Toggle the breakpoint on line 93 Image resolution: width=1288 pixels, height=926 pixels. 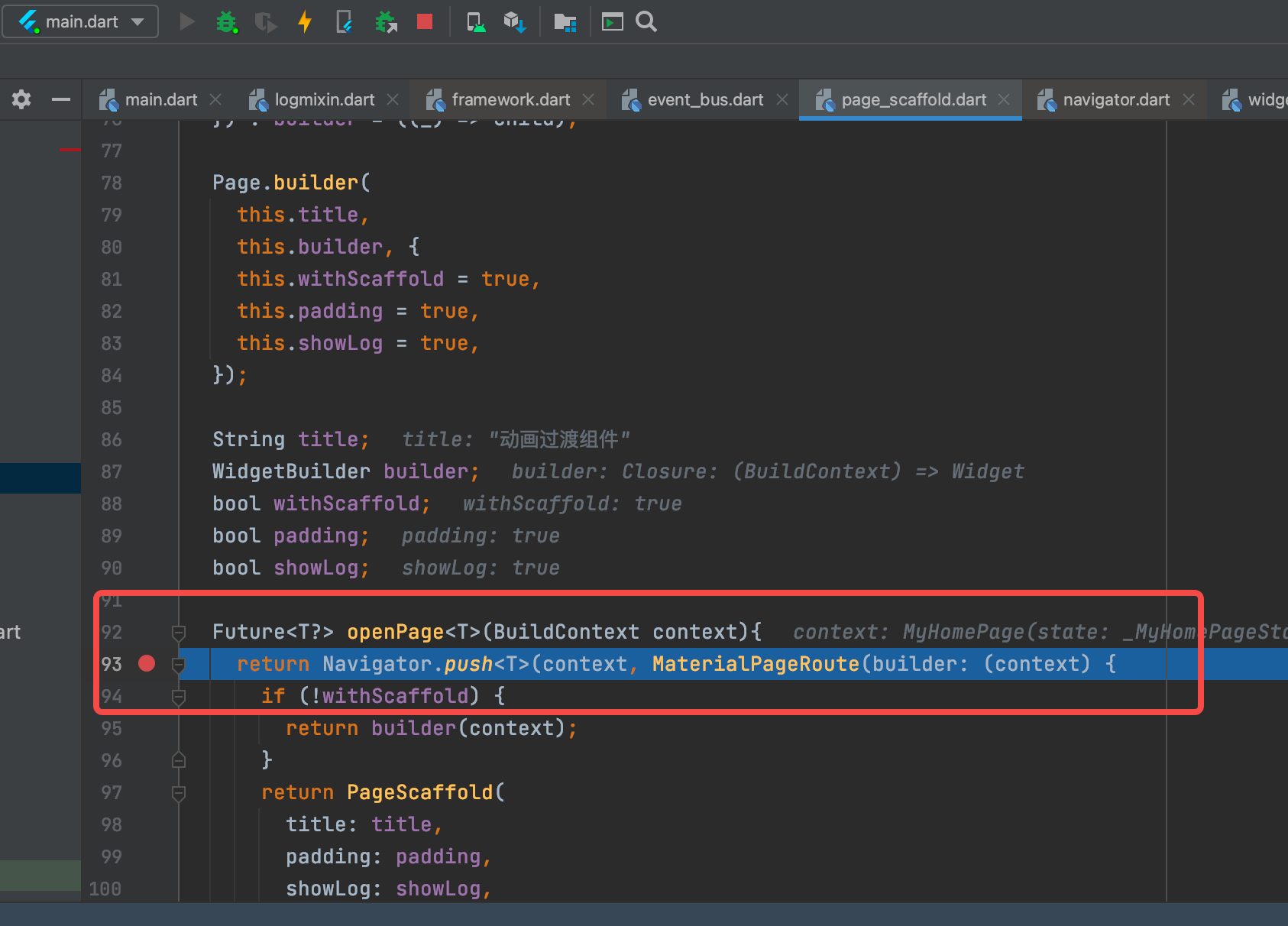tap(147, 663)
